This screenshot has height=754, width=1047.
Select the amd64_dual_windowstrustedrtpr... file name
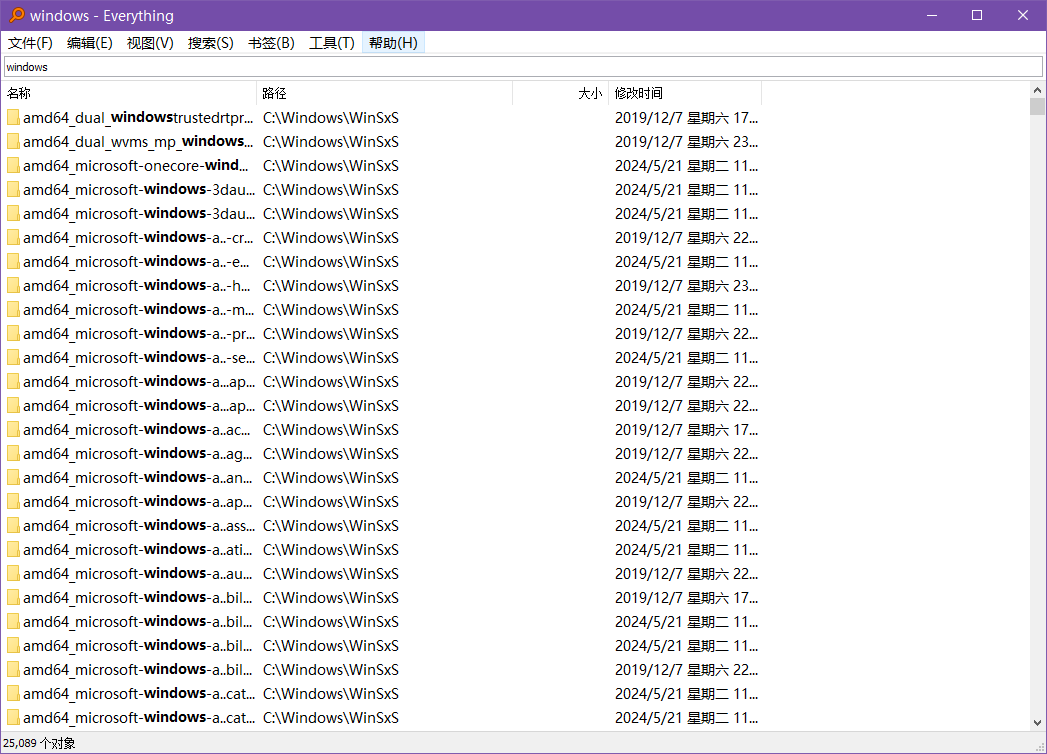[x=138, y=118]
